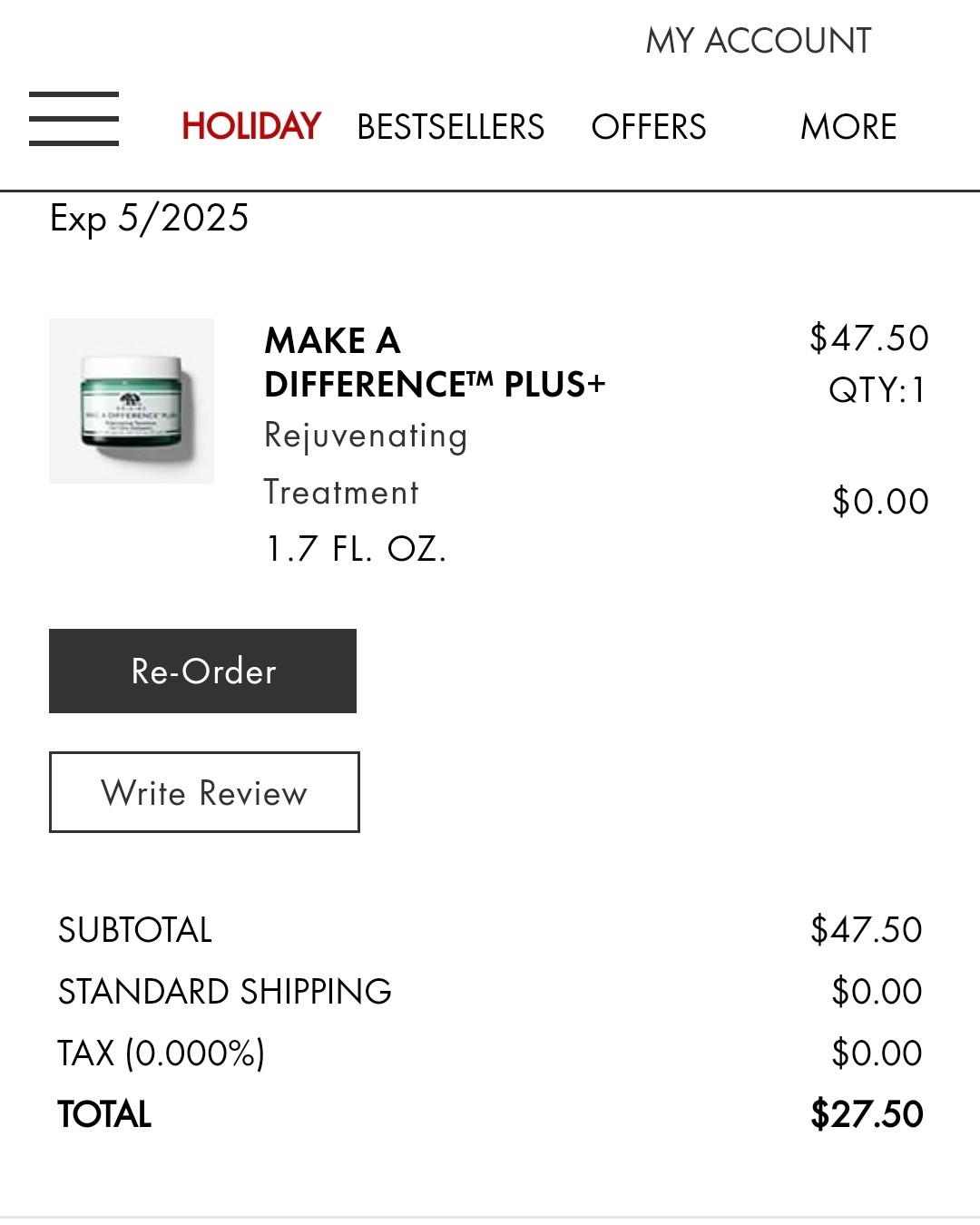This screenshot has width=980, height=1225.
Task: Click the SUBTOTAL row label
Action: [134, 930]
